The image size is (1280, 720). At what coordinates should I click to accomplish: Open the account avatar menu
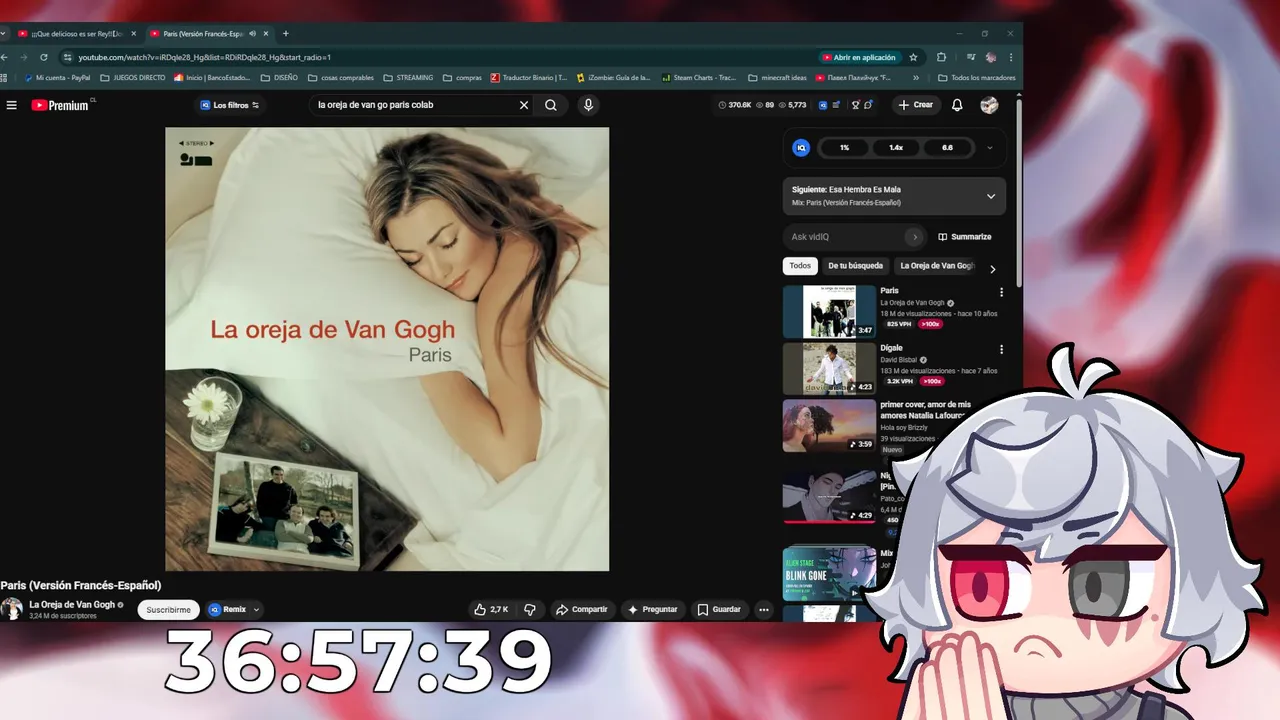(x=989, y=105)
